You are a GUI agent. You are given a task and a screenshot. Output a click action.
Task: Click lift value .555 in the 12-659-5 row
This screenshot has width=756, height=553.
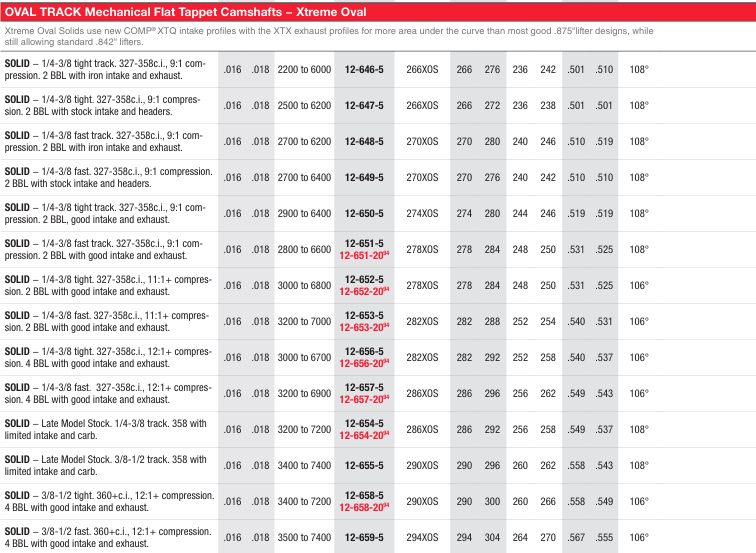click(604, 537)
